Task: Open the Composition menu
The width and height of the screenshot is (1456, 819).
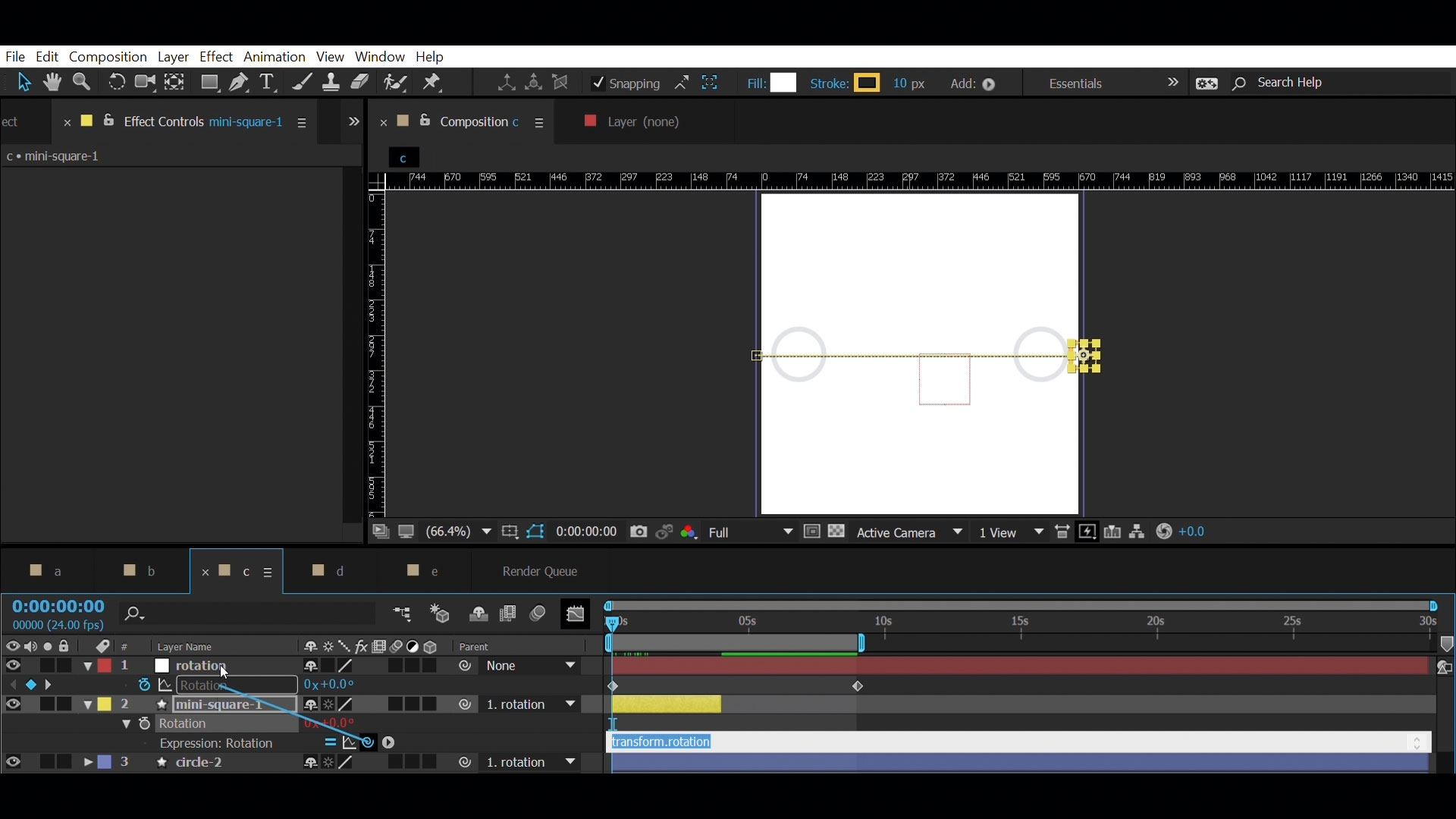Action: click(x=108, y=57)
